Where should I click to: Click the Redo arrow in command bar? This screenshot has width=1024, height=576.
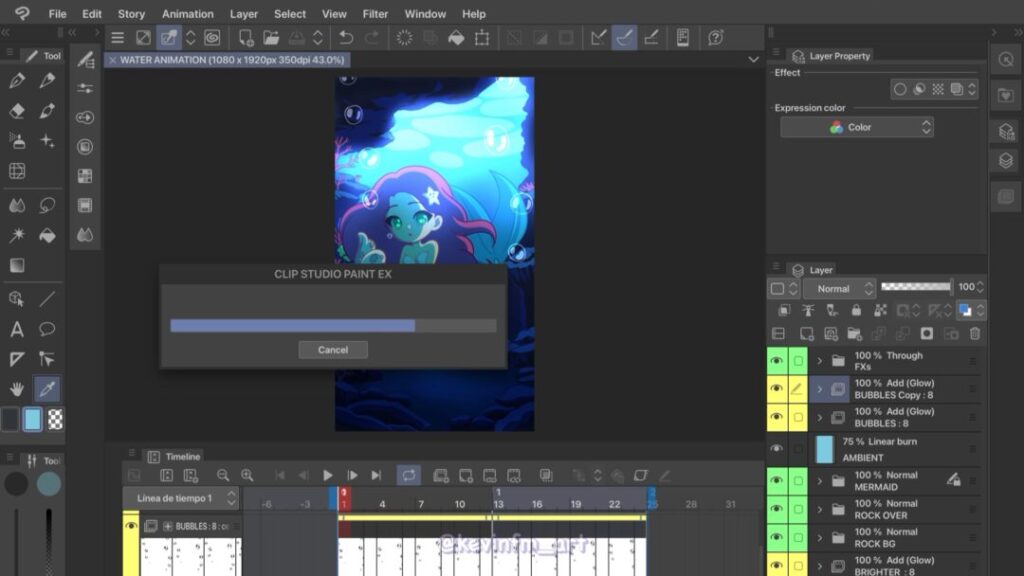click(x=372, y=38)
